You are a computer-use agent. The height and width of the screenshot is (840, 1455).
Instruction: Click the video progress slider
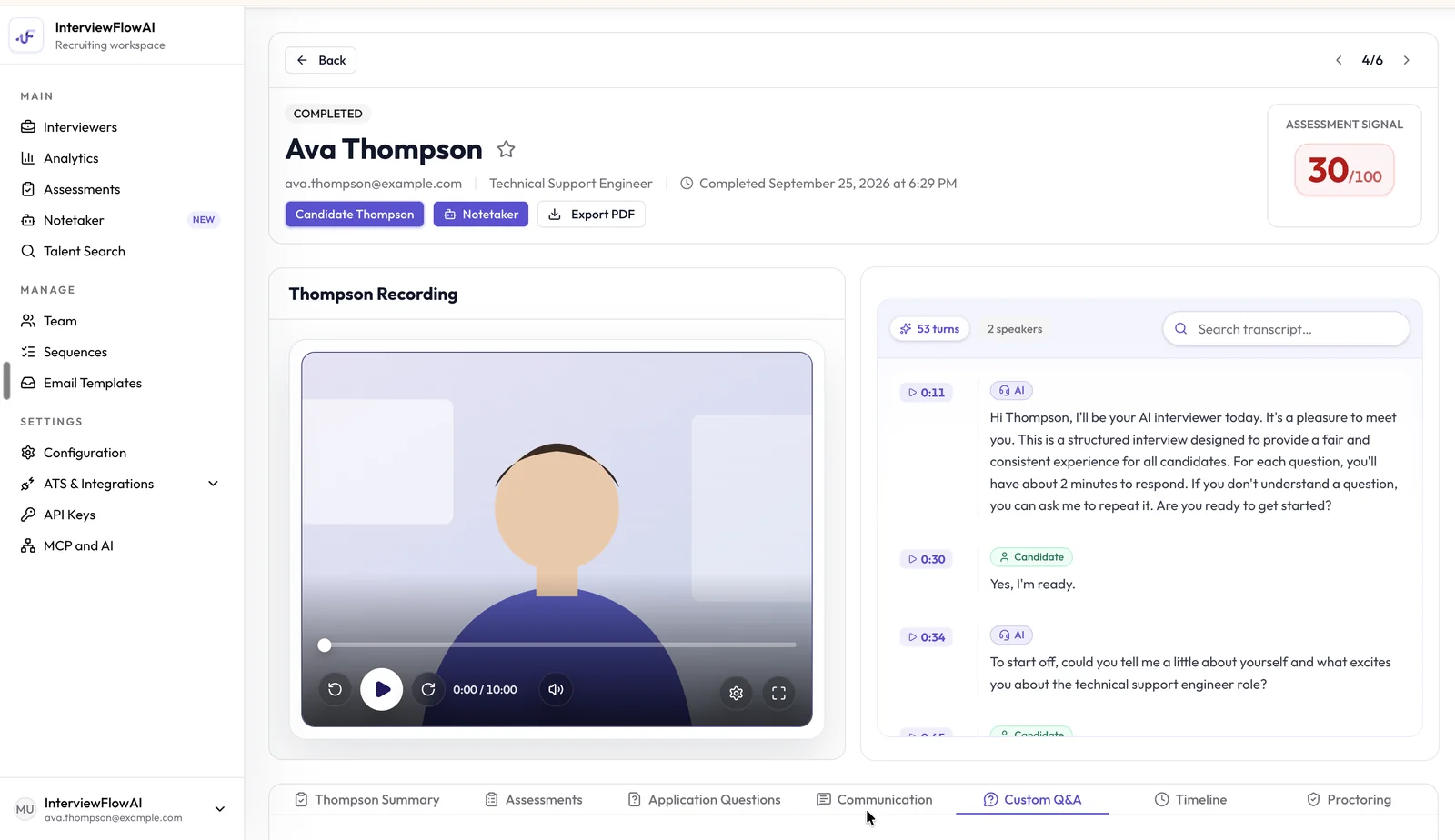click(557, 645)
